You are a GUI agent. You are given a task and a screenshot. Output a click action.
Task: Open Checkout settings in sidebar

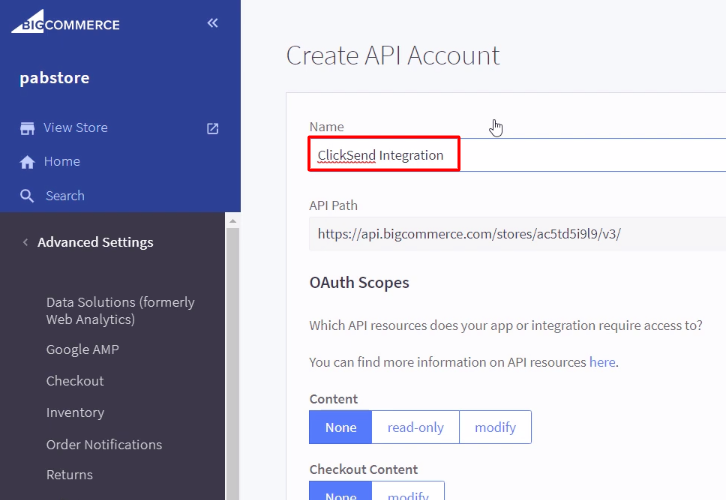coord(75,381)
